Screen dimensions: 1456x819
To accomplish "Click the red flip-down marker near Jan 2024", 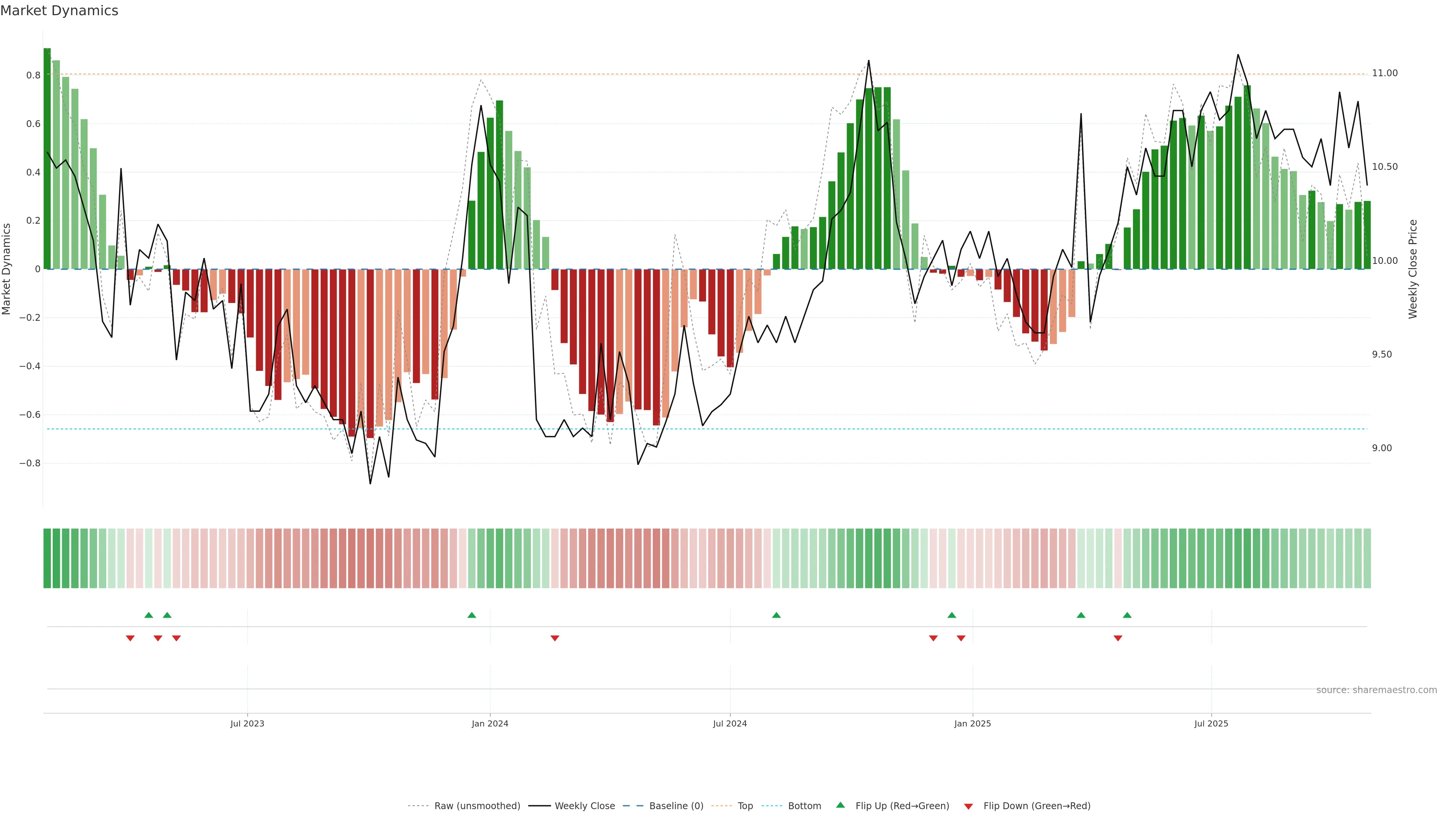I will point(554,638).
